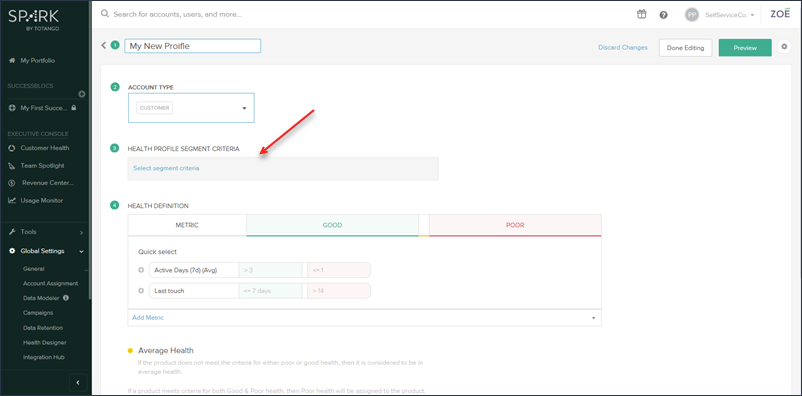Click the Team Spotlight icon
Screen dimensions: 802x396
[x=12, y=166]
